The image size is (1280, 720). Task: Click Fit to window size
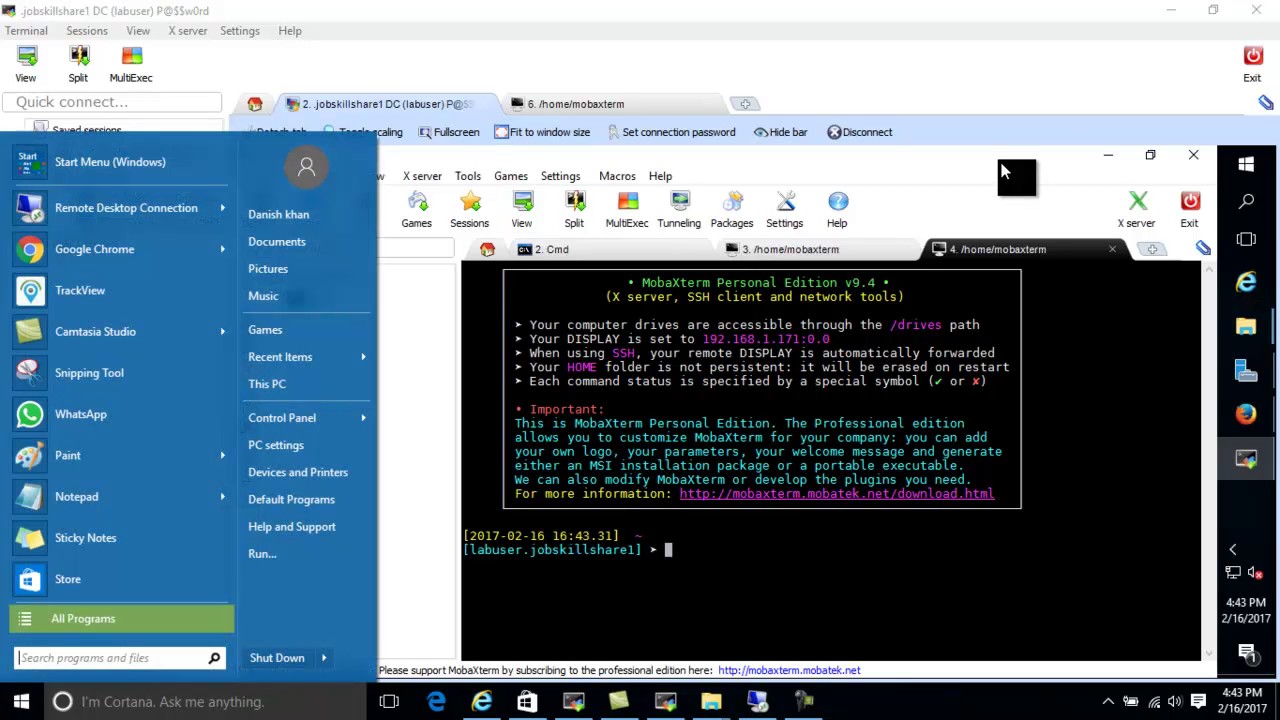pos(542,132)
